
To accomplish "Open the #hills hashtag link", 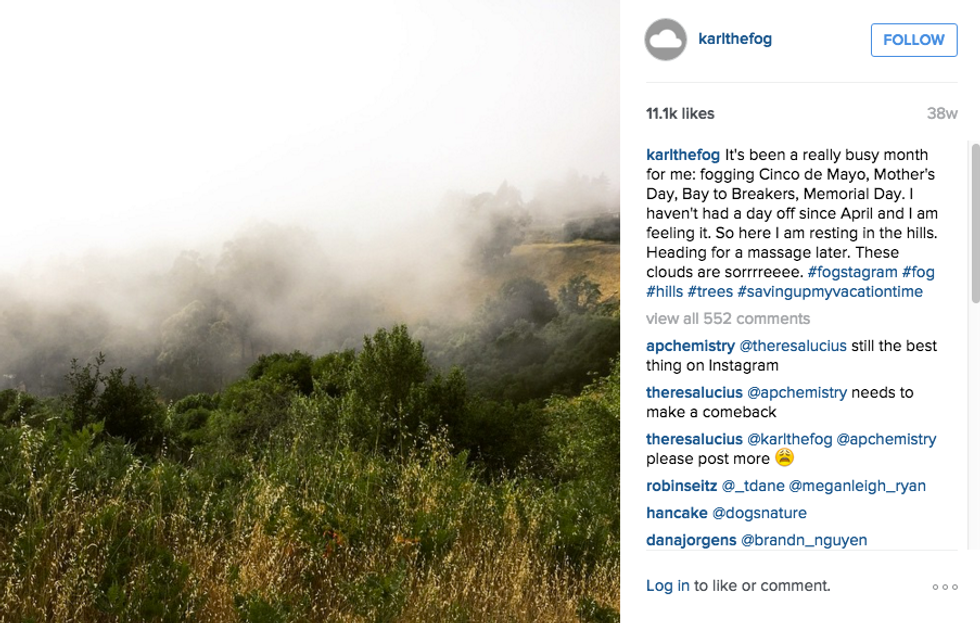I will point(664,292).
